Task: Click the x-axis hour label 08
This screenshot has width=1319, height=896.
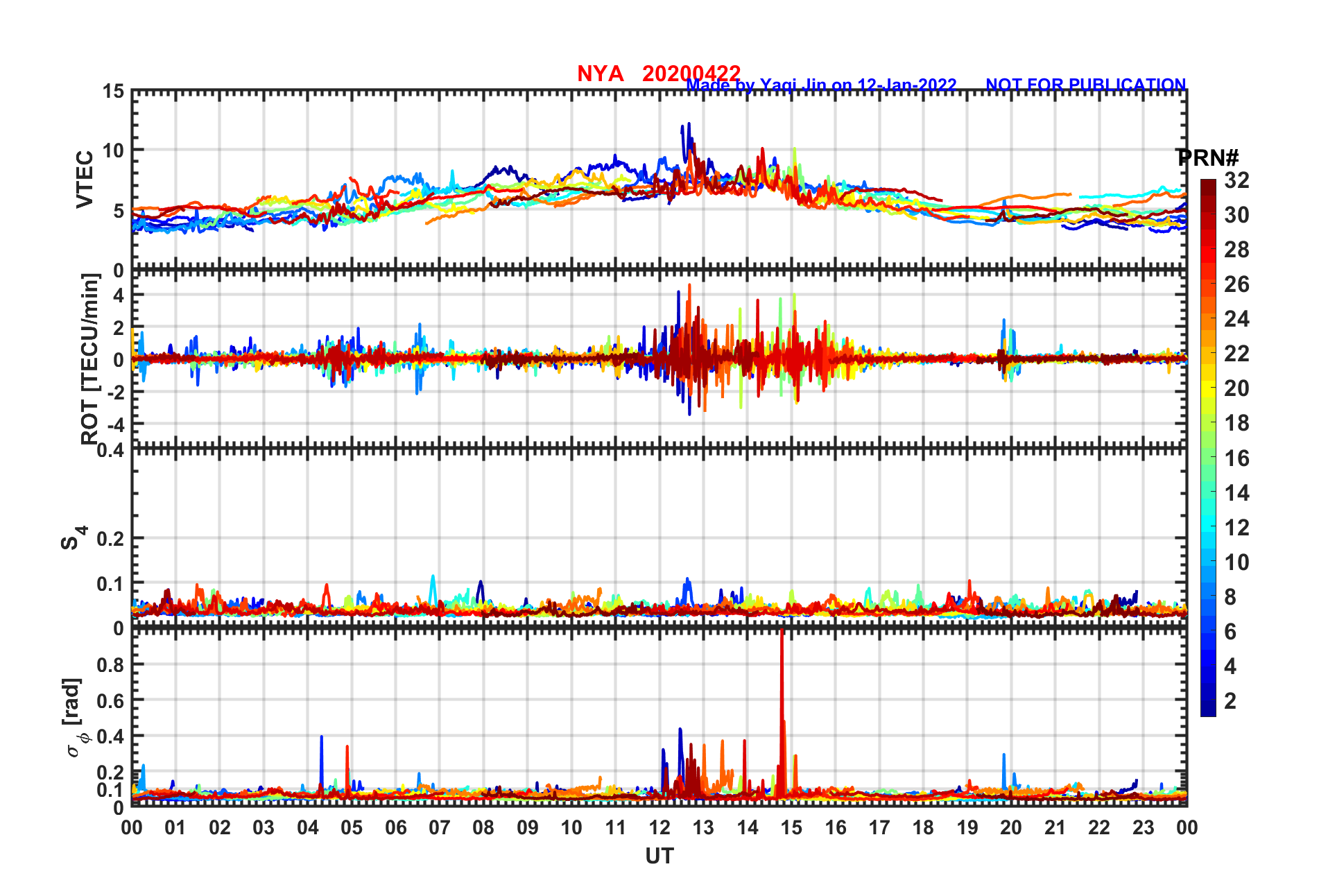Action: pyautogui.click(x=483, y=827)
